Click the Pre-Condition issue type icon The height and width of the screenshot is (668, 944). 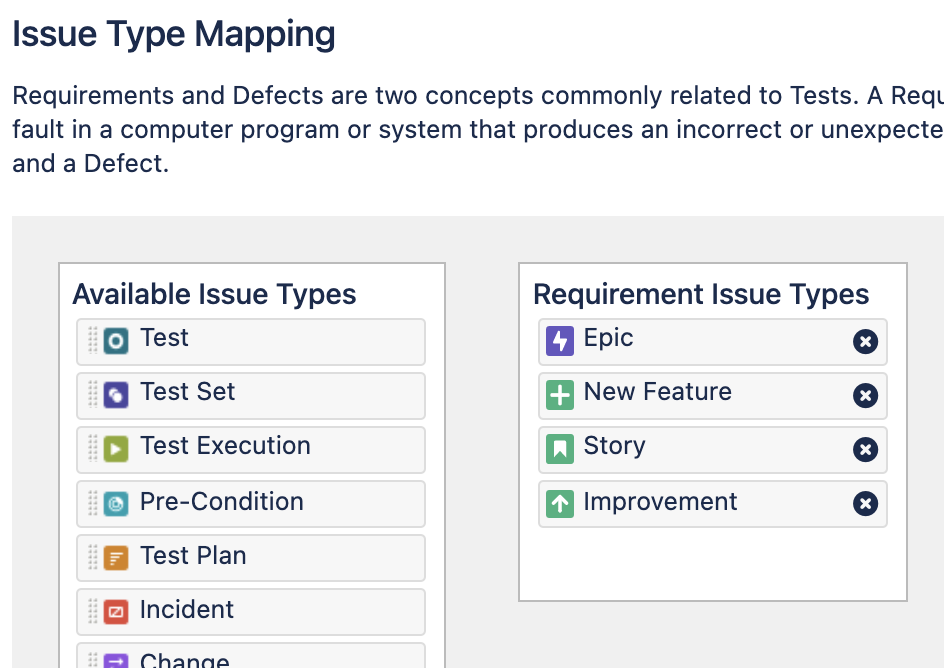(x=117, y=504)
